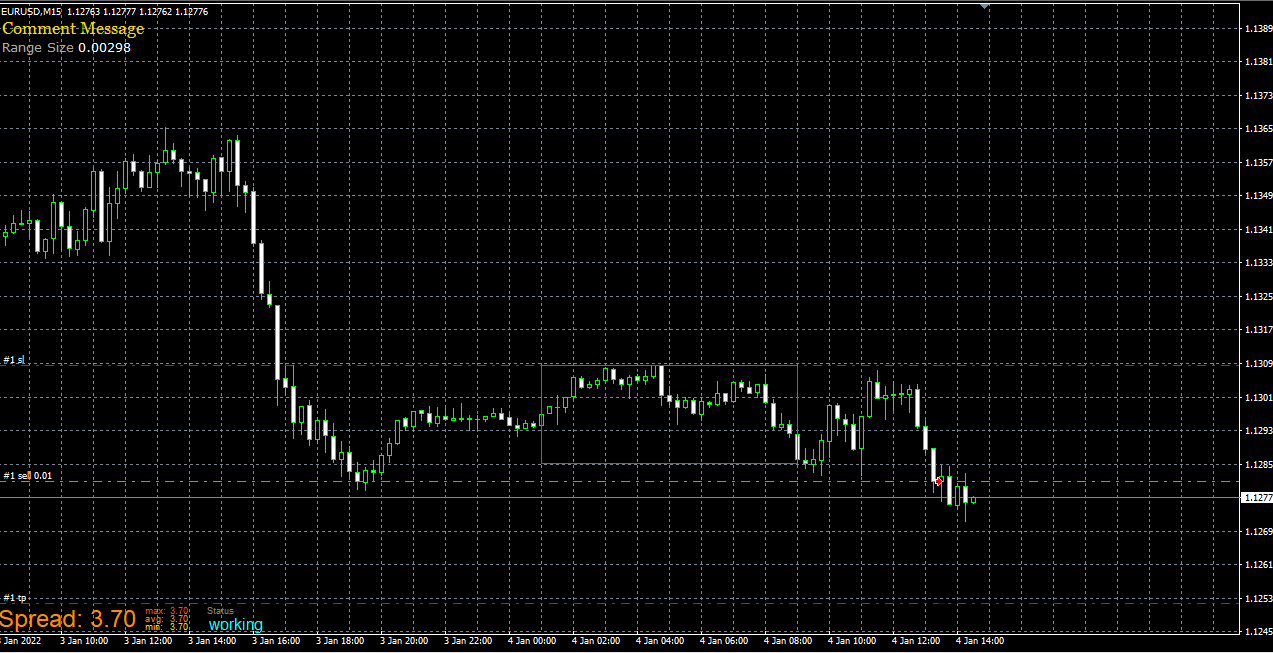Click the 'avg: 3.70' spread value

pyautogui.click(x=166, y=619)
